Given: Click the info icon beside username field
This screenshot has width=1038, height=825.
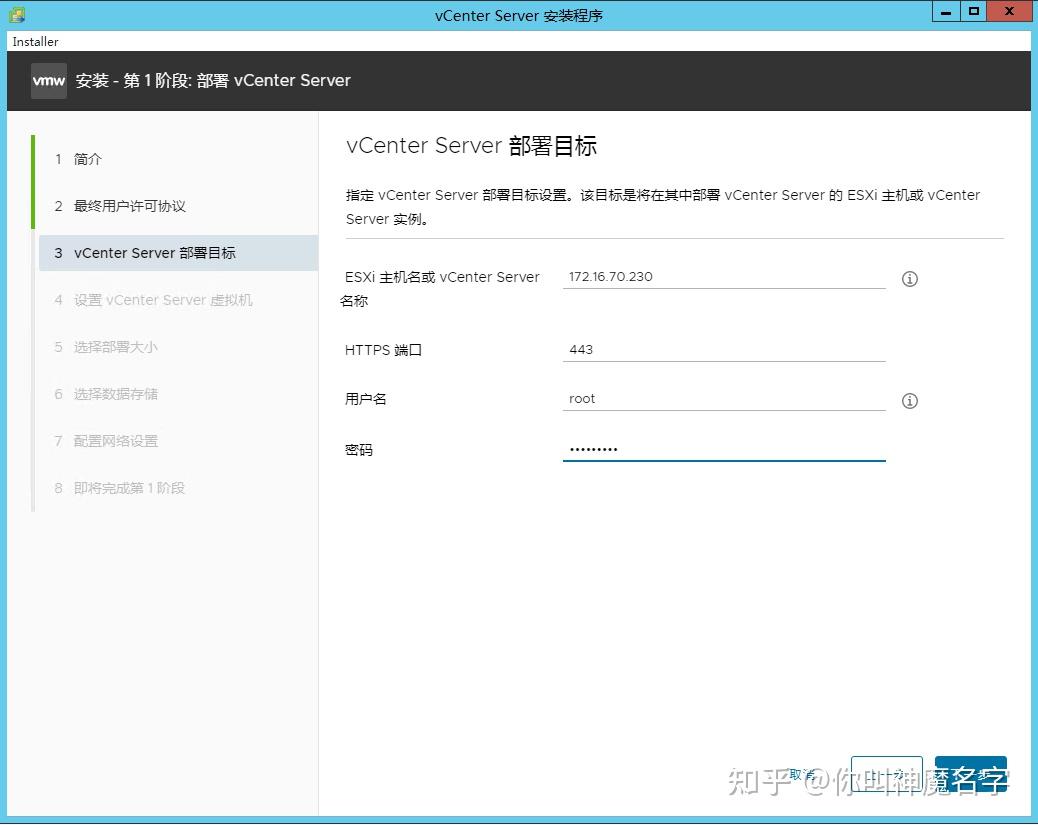Looking at the screenshot, I should coord(910,401).
